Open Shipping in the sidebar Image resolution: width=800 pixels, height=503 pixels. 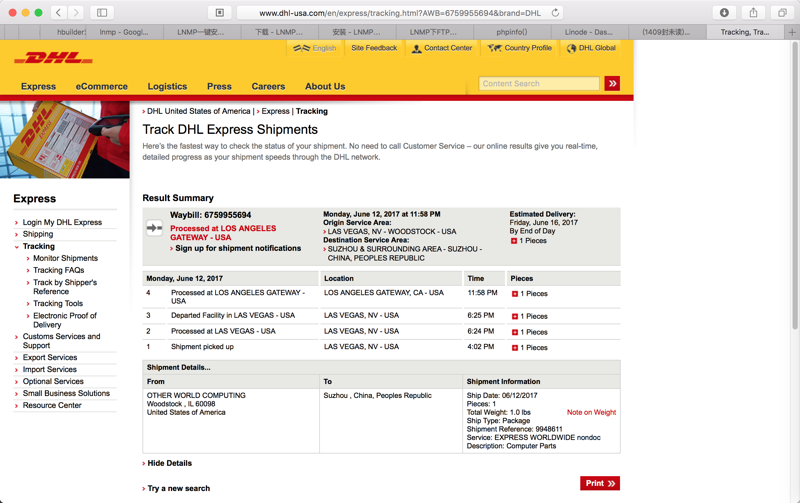[38, 234]
